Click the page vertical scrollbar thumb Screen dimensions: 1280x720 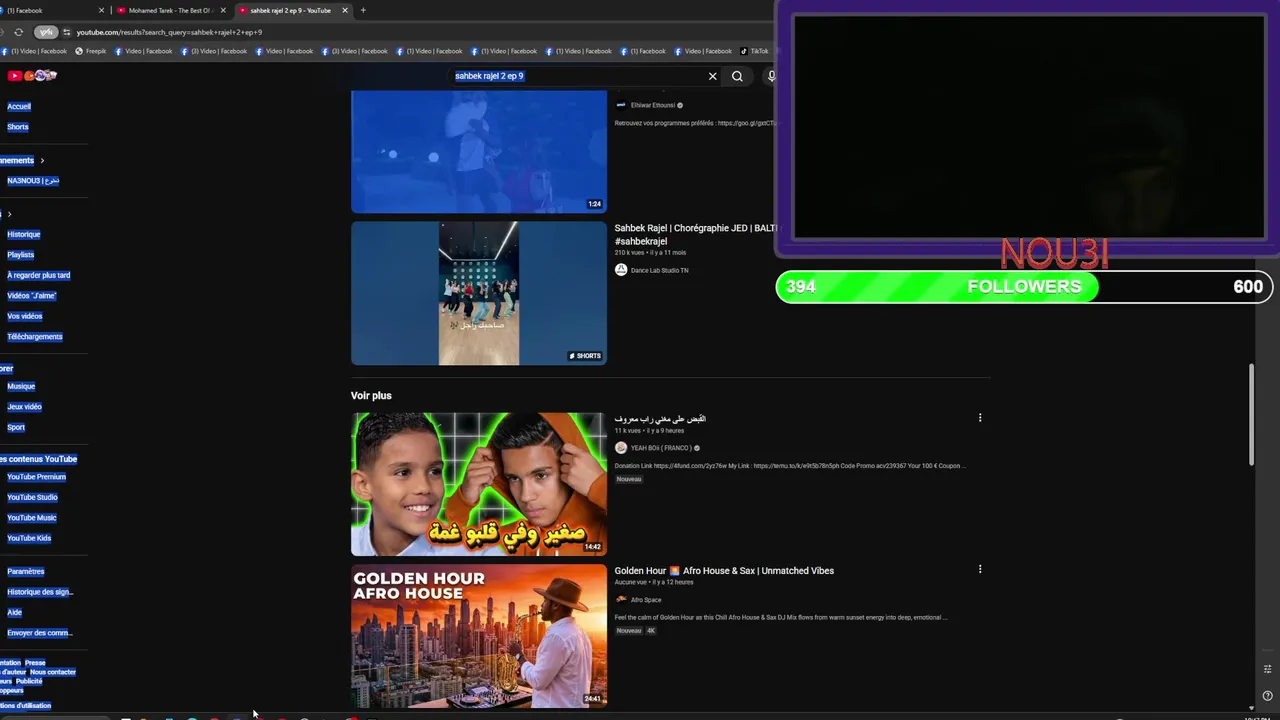pyautogui.click(x=1251, y=415)
